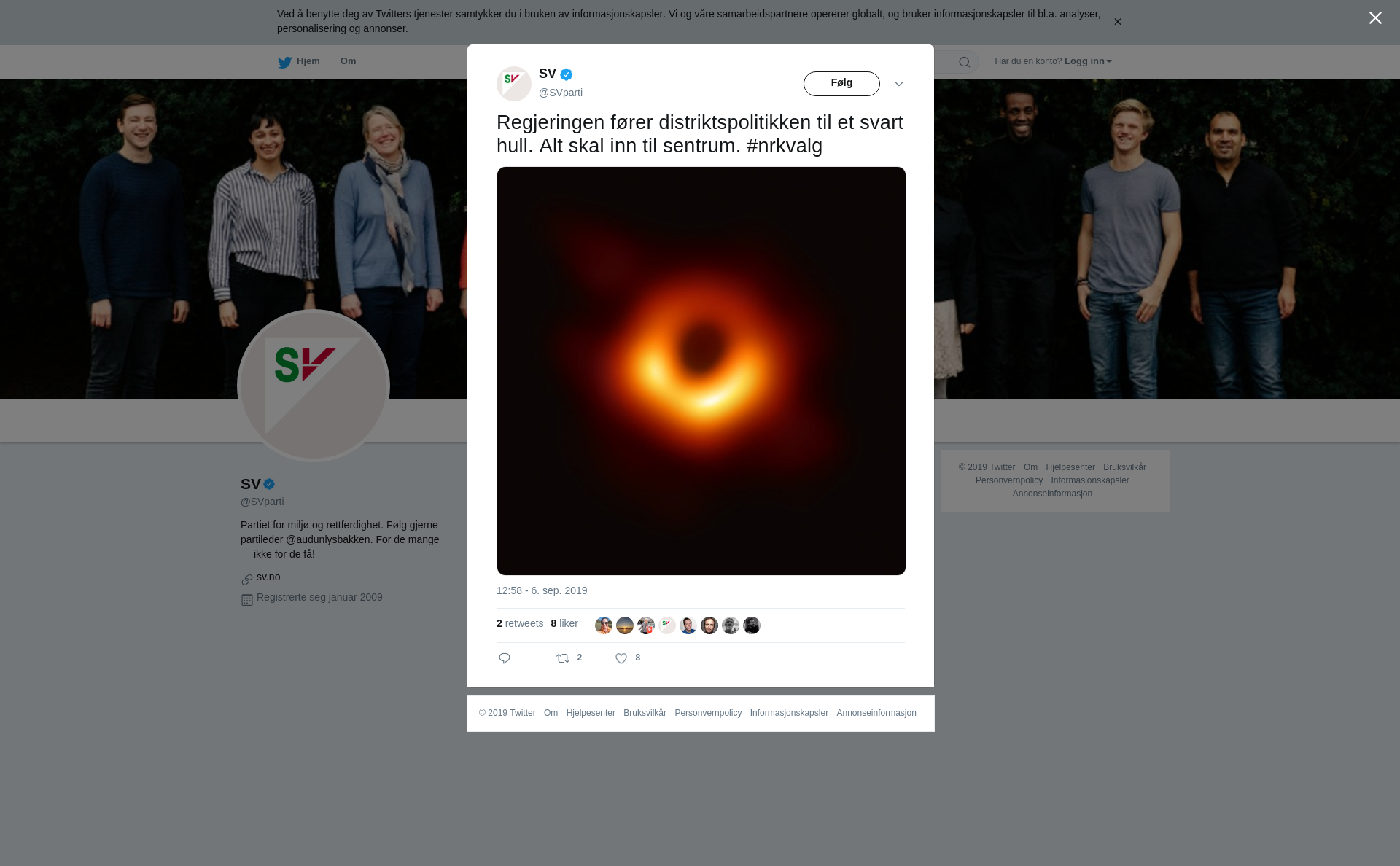Open the SV logo liker avatar
1400x866 pixels.
667,625
